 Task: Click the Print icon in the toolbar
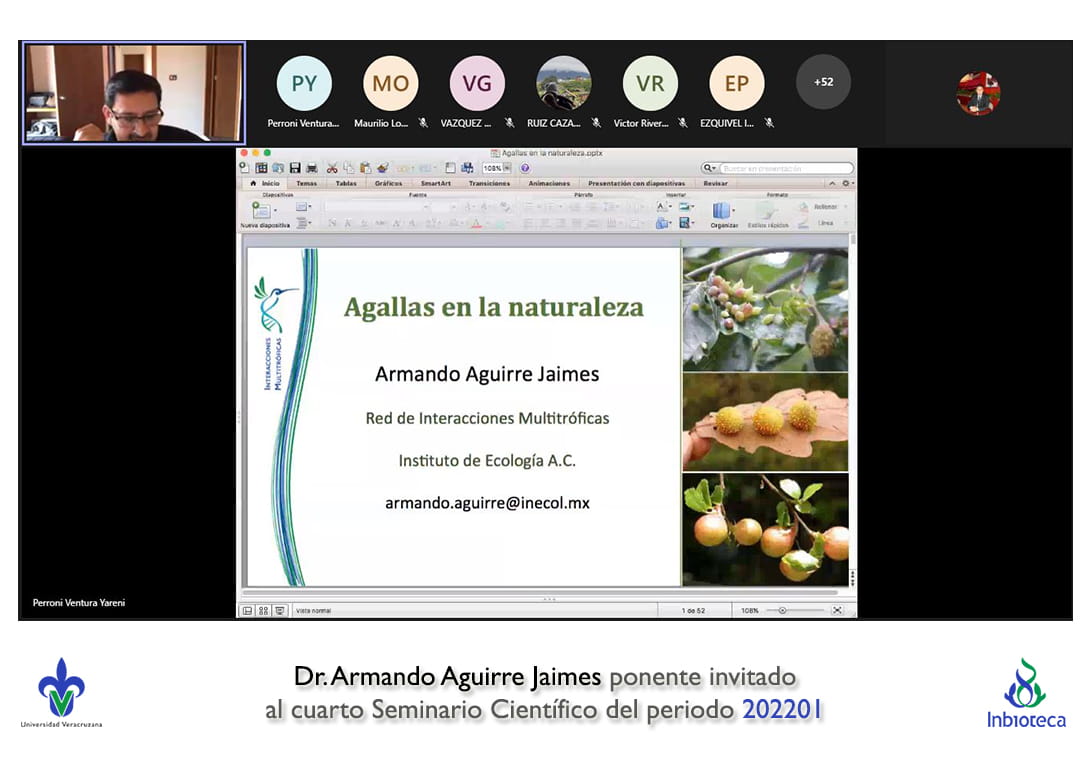[x=311, y=168]
